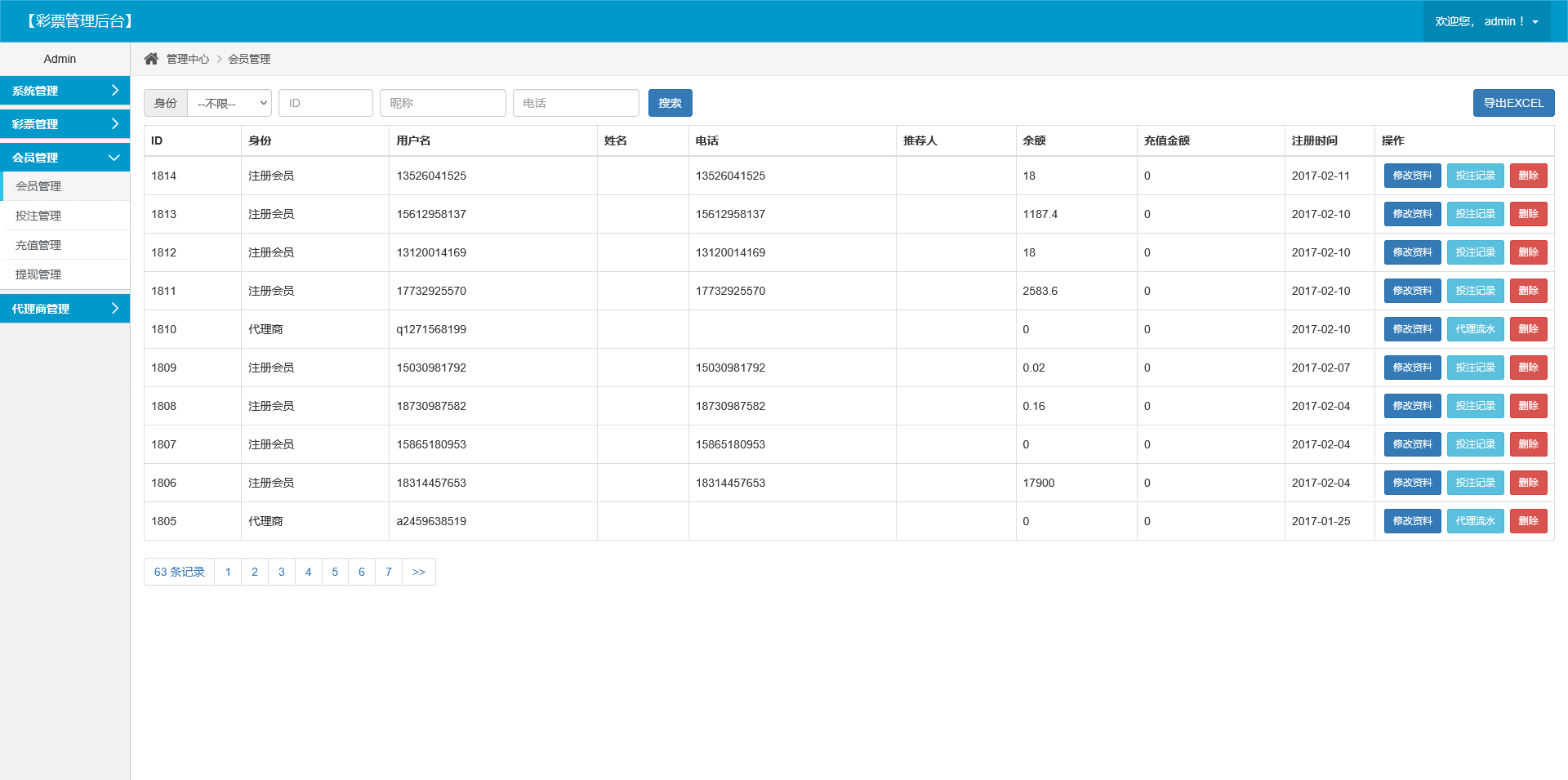Select 投注管理 submenu item

(65, 216)
